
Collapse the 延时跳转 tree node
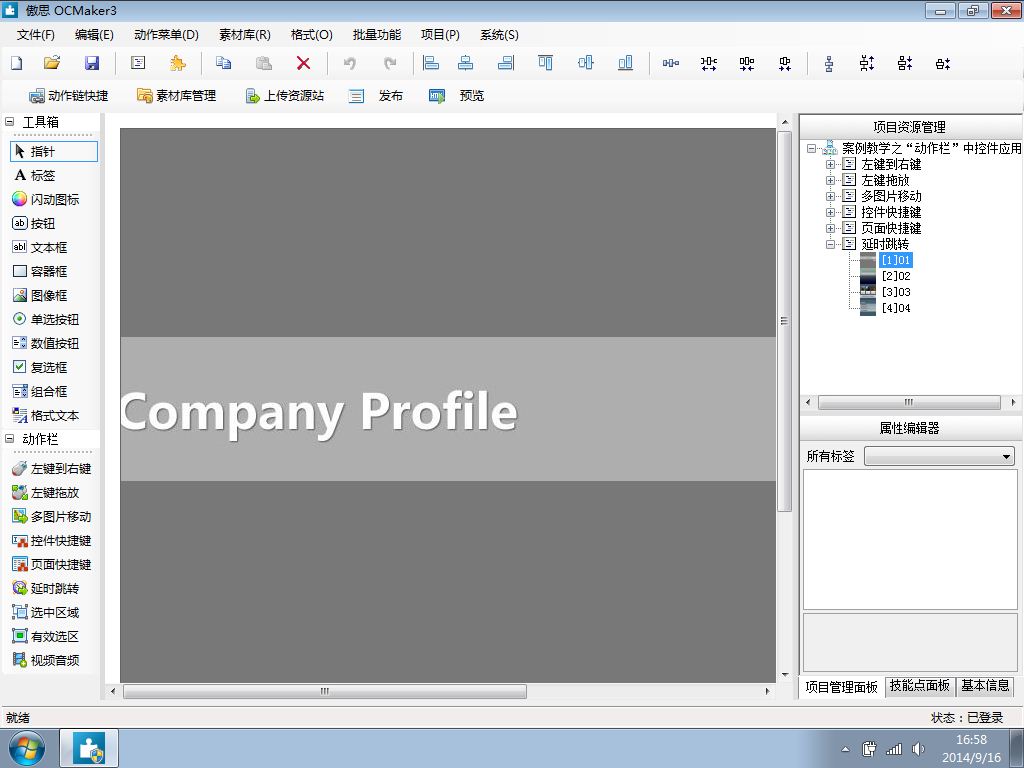[x=830, y=244]
